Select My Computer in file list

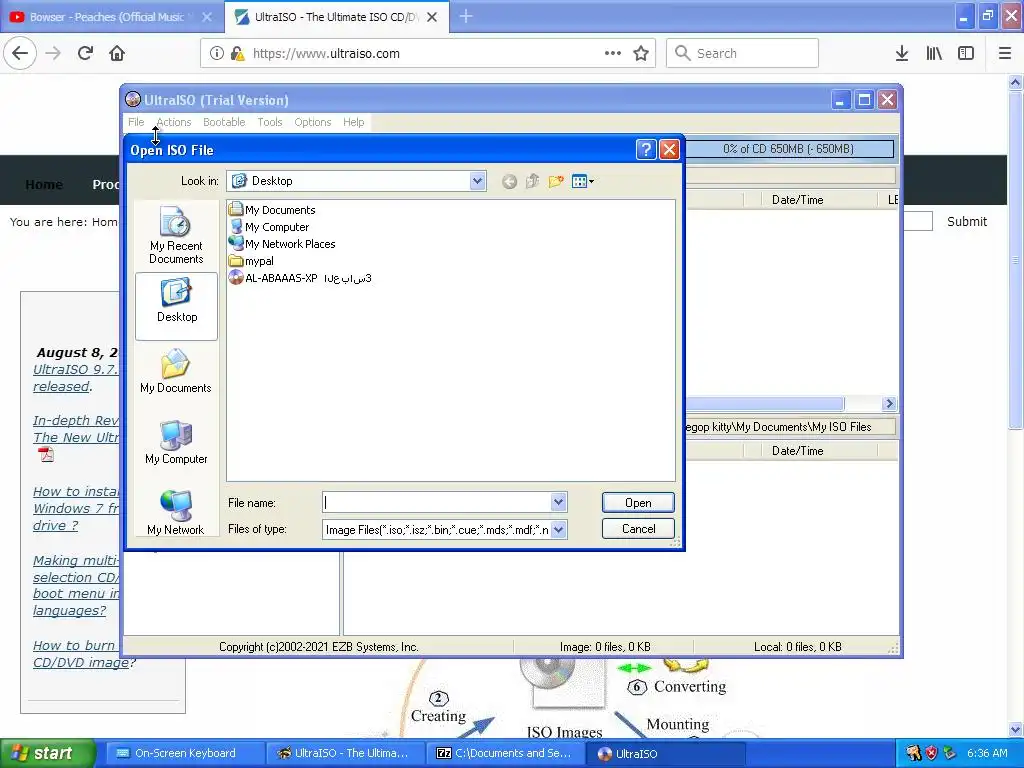click(x=269, y=227)
